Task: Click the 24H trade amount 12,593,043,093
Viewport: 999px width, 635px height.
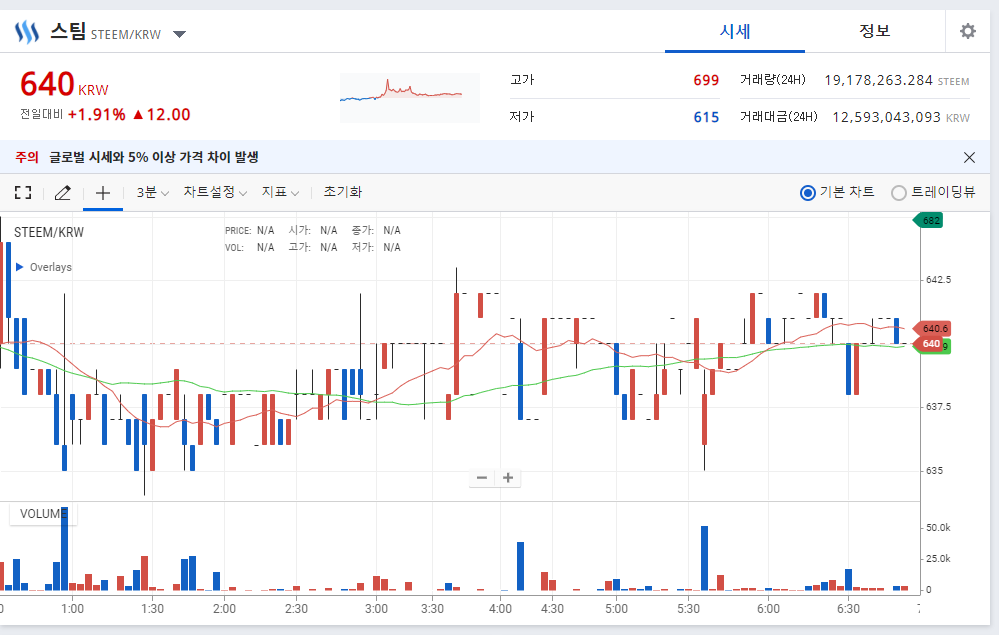Action: [886, 117]
